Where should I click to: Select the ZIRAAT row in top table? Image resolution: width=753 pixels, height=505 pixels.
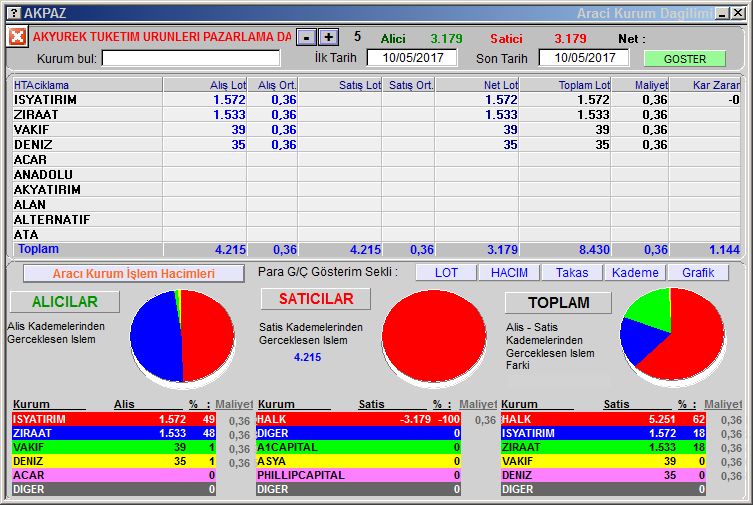pos(376,115)
